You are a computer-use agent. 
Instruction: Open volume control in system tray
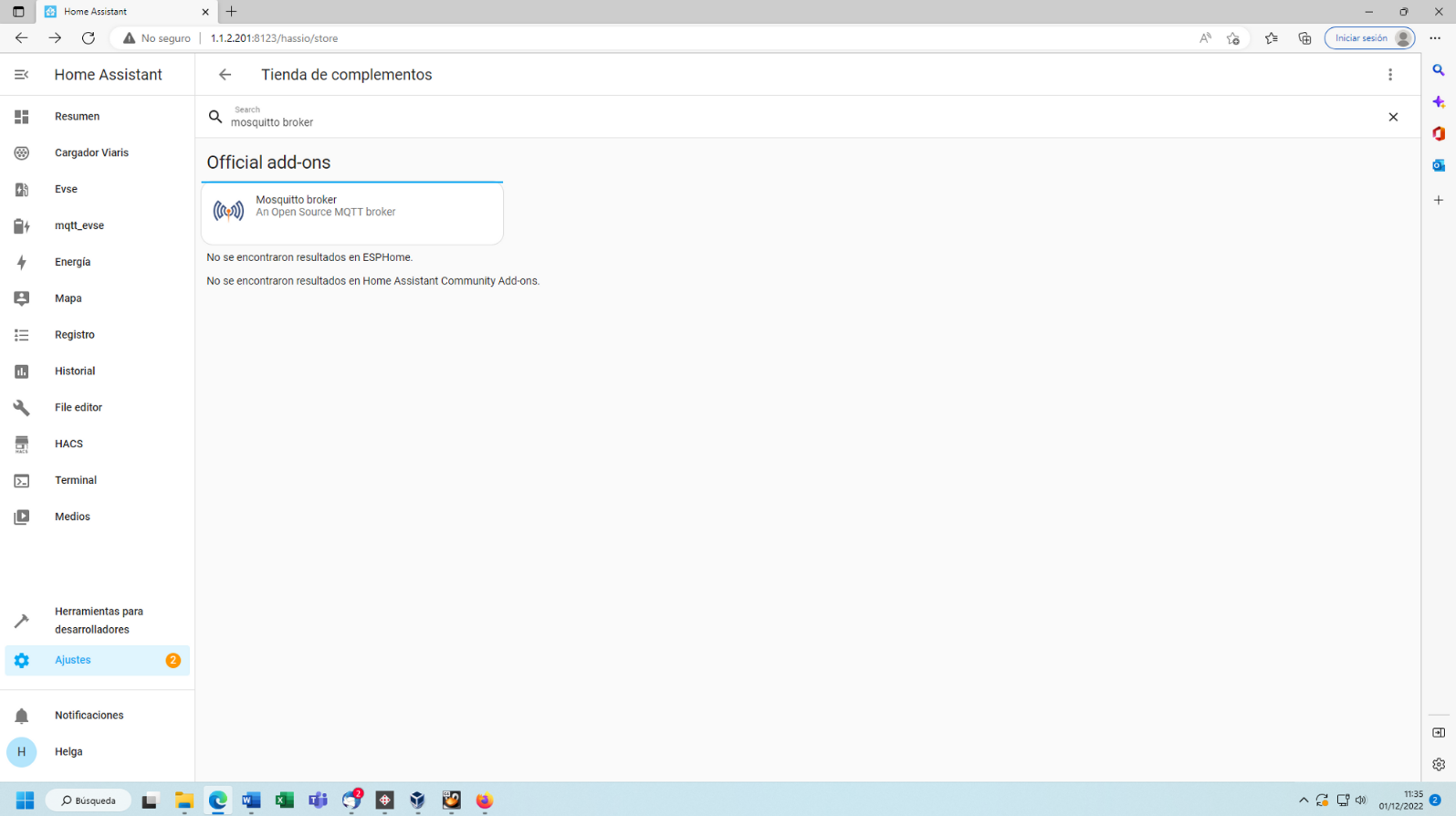[1360, 800]
